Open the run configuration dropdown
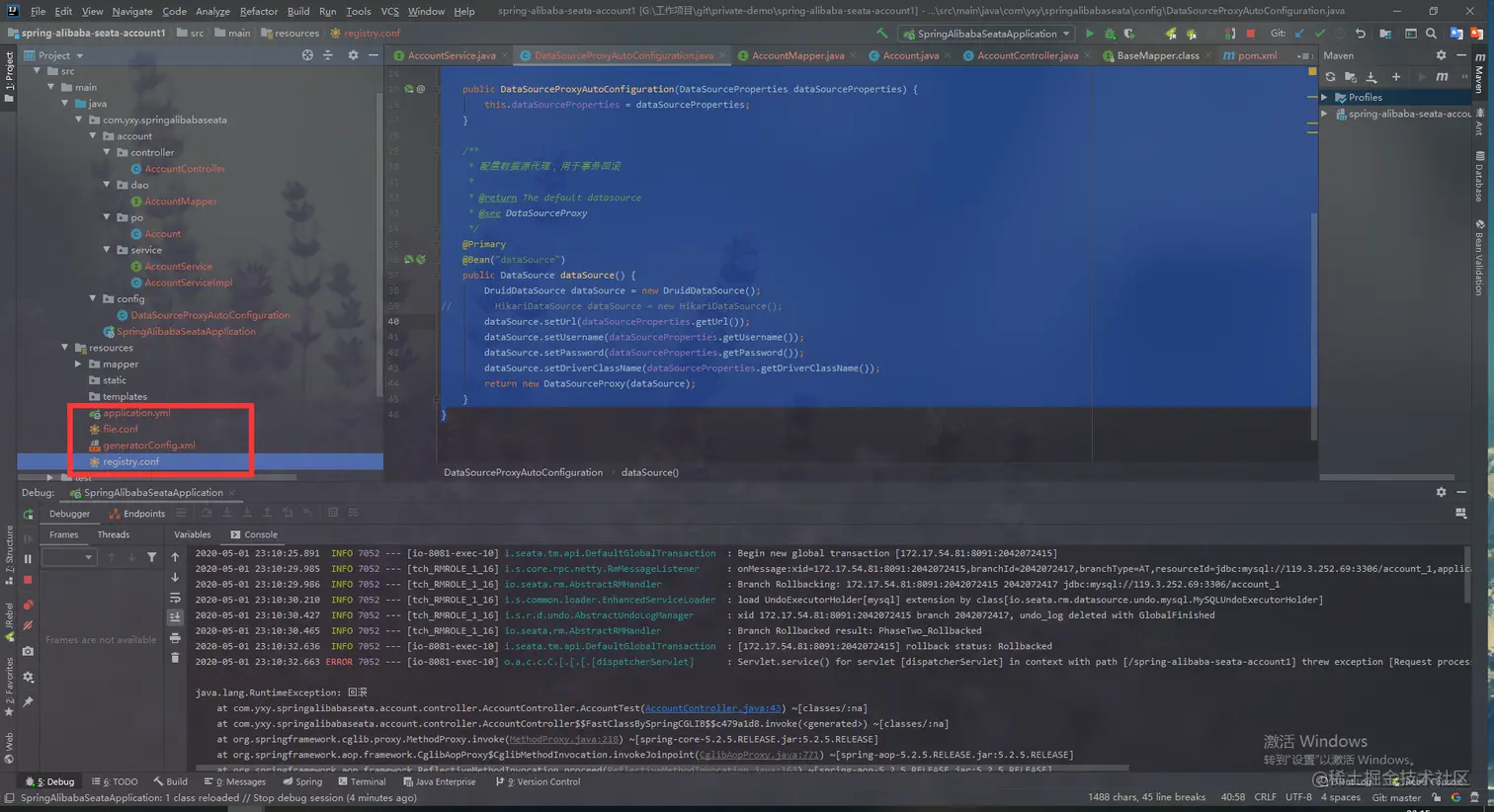This screenshot has height=812, width=1494. point(987,34)
